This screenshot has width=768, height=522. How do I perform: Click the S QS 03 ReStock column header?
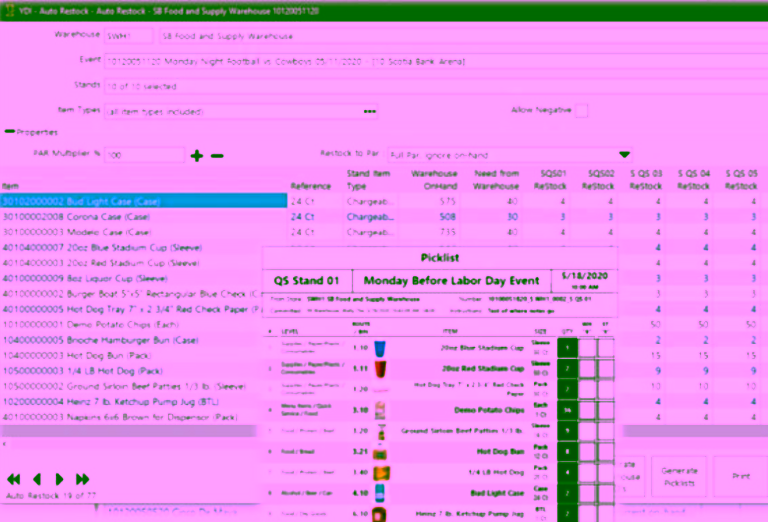[646, 180]
